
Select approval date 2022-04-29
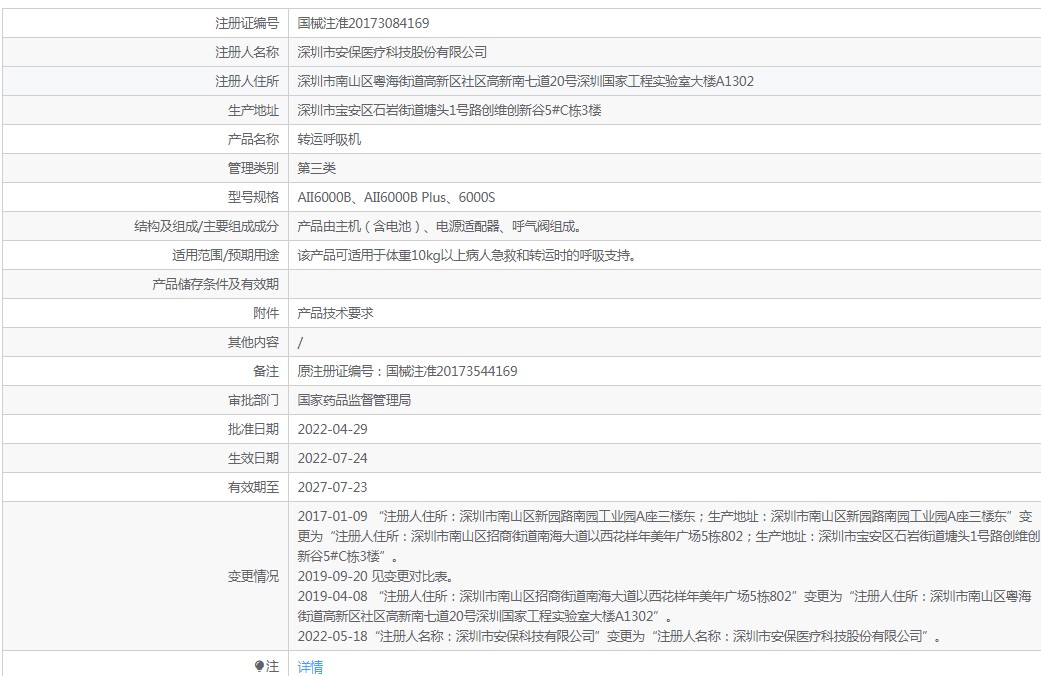[333, 429]
